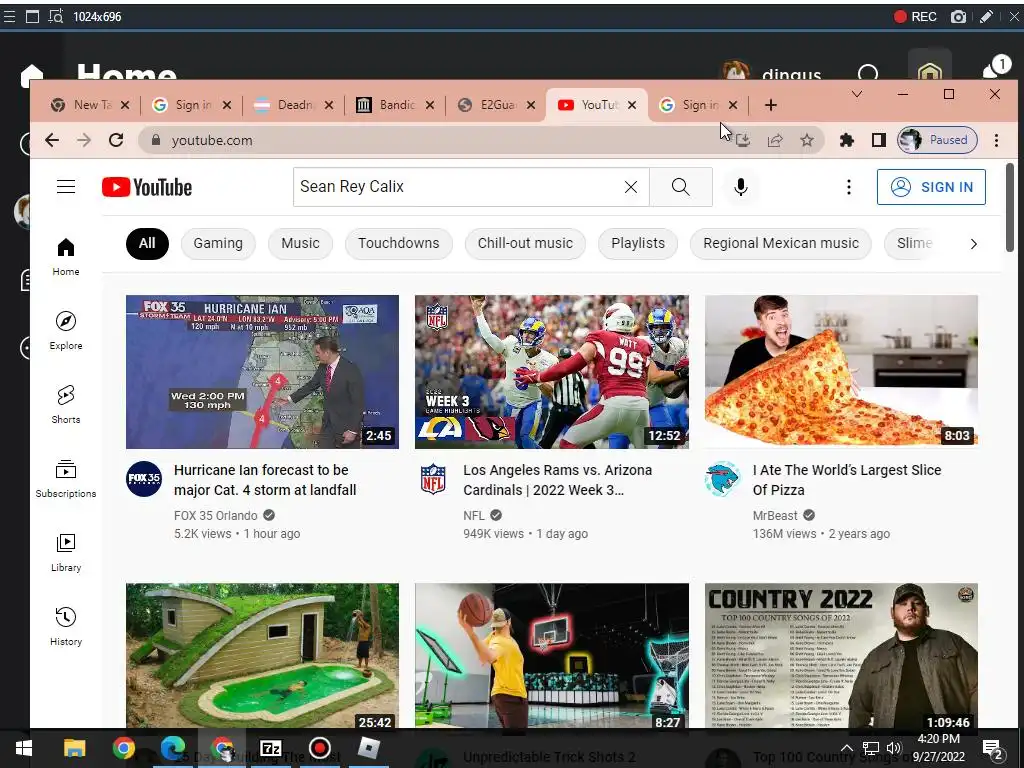
Task: Open the NFL channel name link
Action: pyautogui.click(x=474, y=515)
